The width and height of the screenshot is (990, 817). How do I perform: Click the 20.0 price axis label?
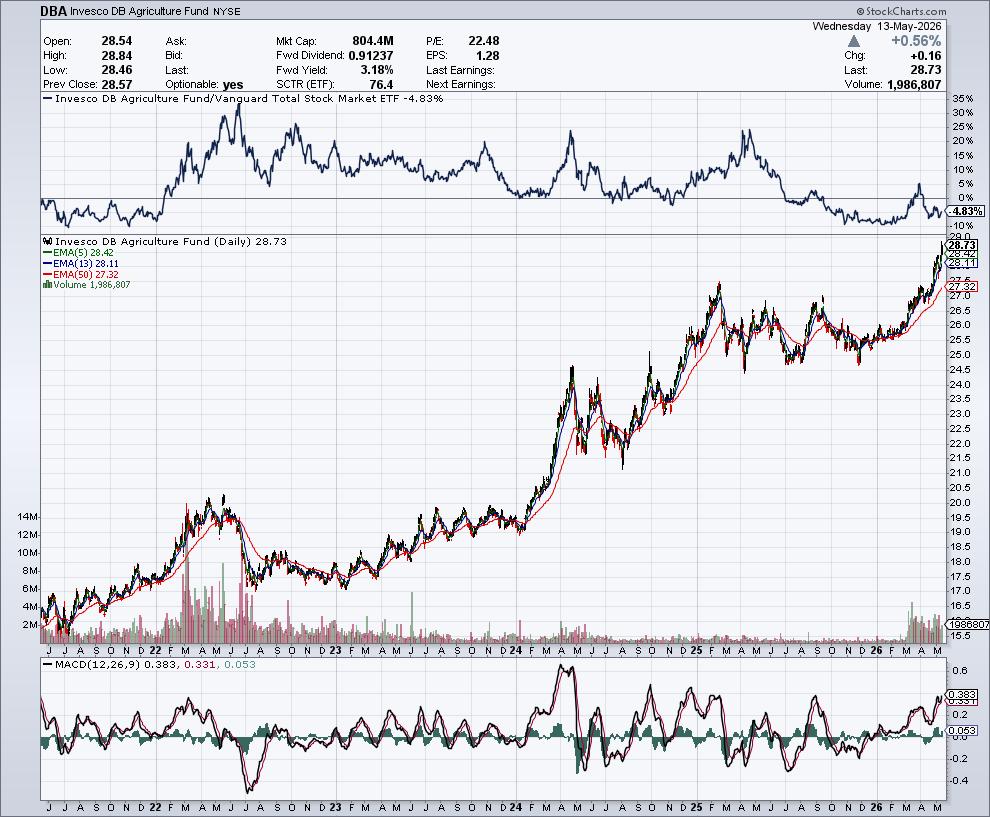[960, 503]
